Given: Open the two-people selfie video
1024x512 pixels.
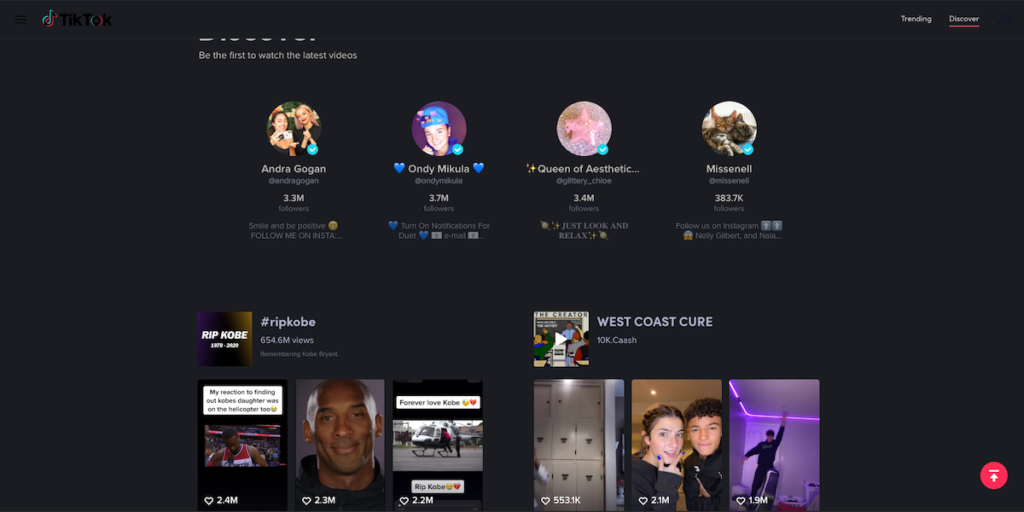Looking at the screenshot, I should coord(677,445).
